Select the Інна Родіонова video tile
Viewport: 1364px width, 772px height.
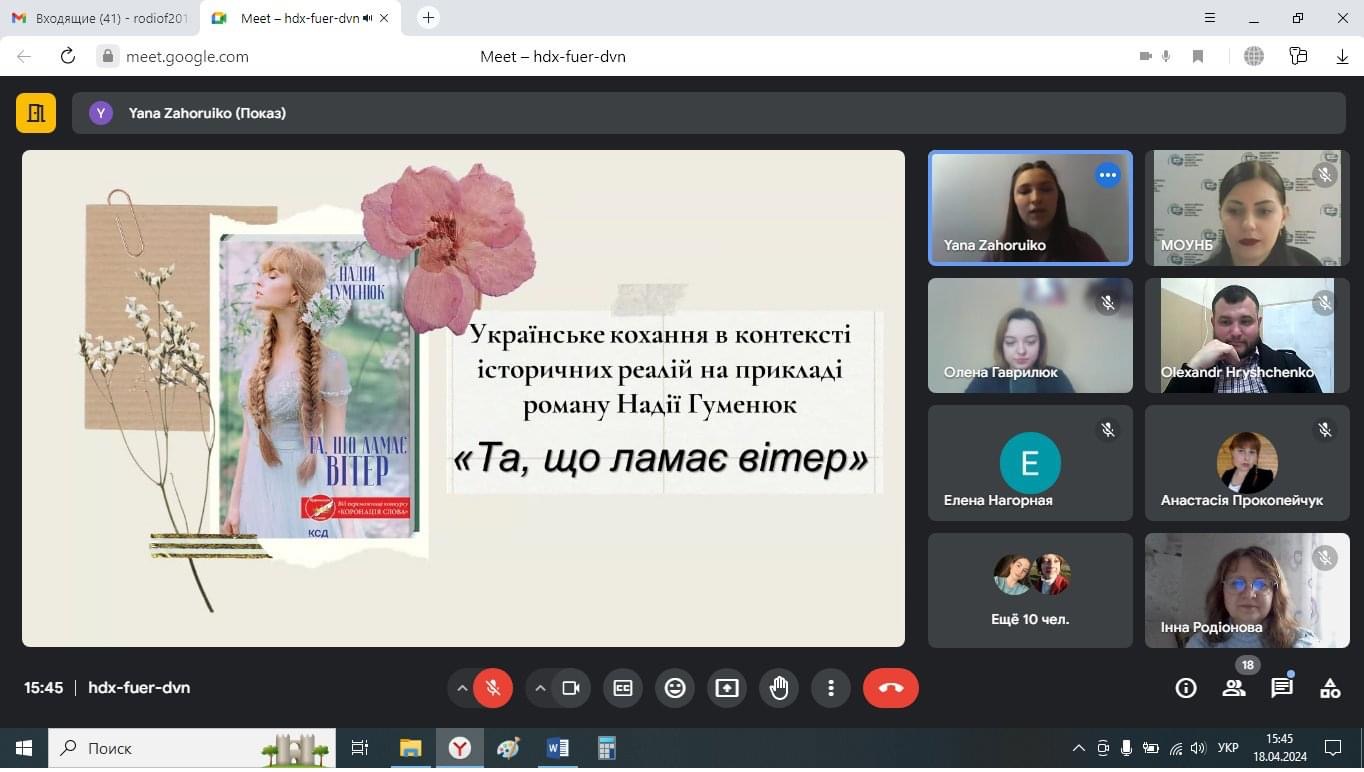1247,590
